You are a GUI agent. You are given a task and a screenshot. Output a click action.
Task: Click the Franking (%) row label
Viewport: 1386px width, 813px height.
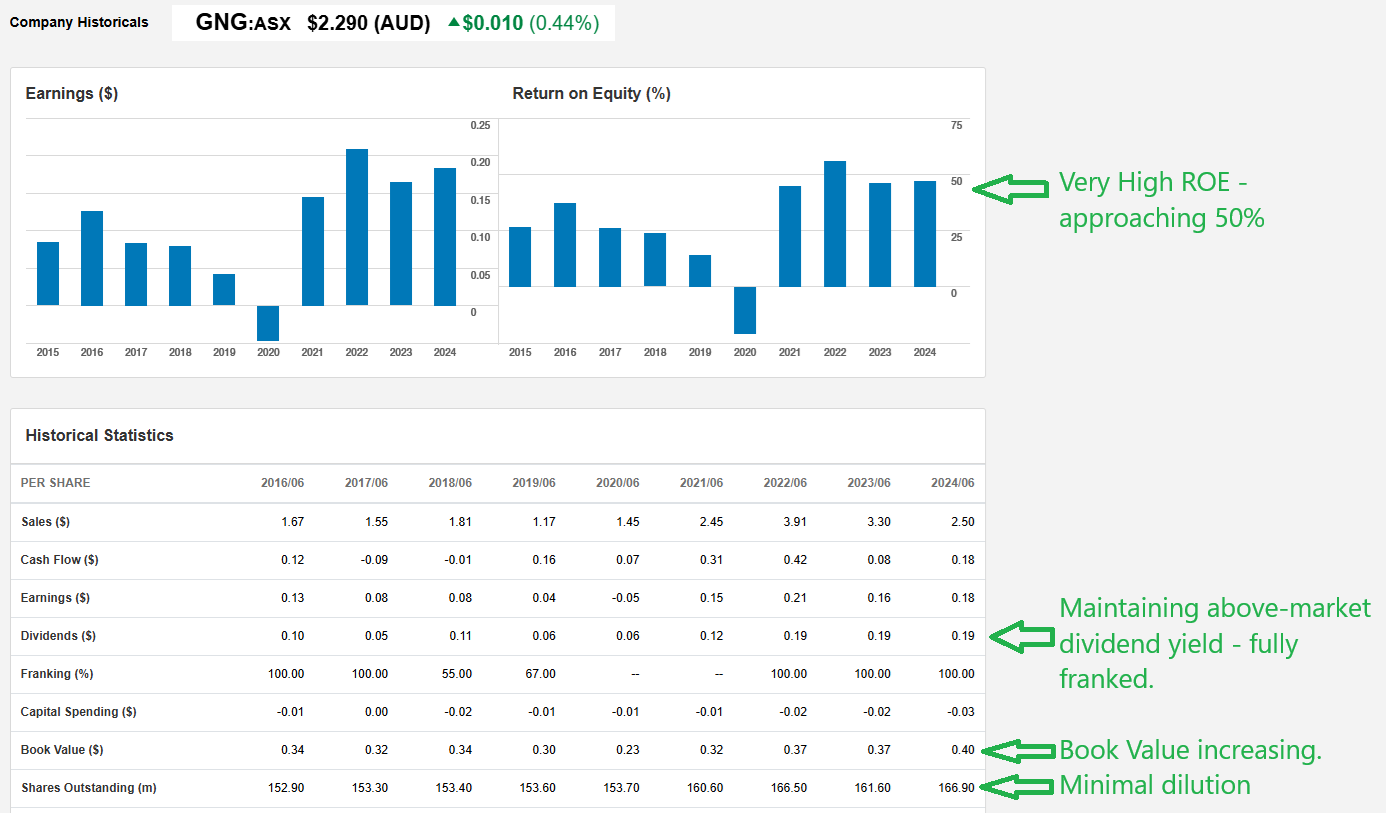tap(57, 674)
